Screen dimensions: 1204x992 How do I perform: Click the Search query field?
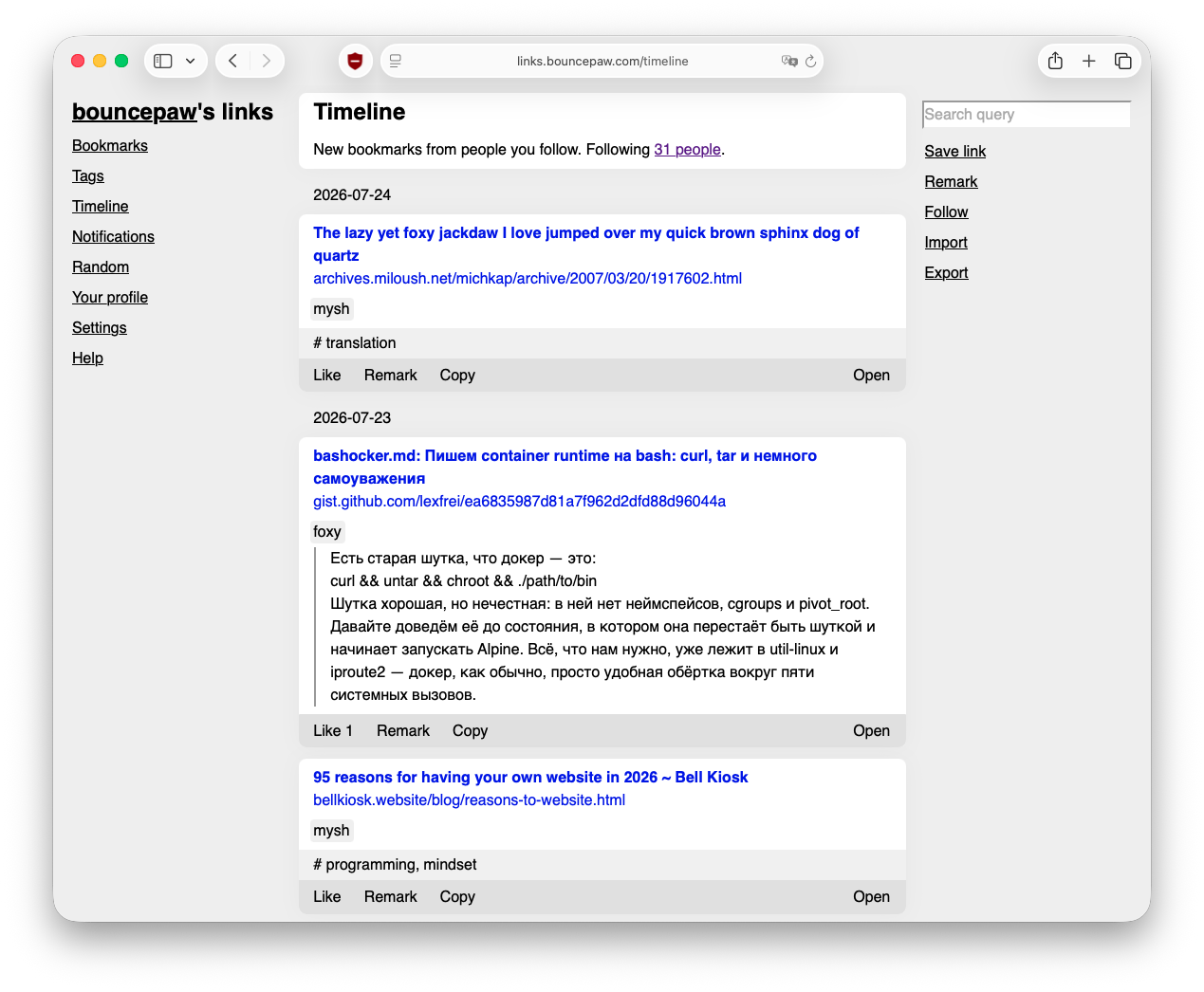(1027, 114)
